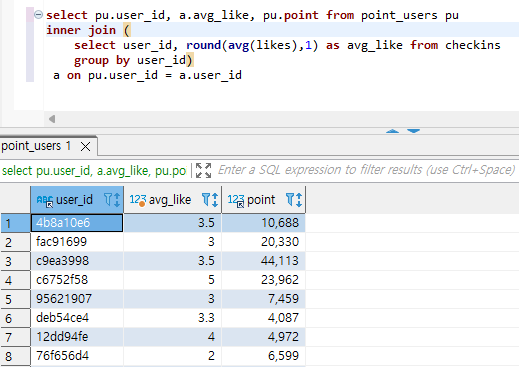Click 'inner join' keyword in editor
This screenshot has width=519, height=367.
click(81, 30)
